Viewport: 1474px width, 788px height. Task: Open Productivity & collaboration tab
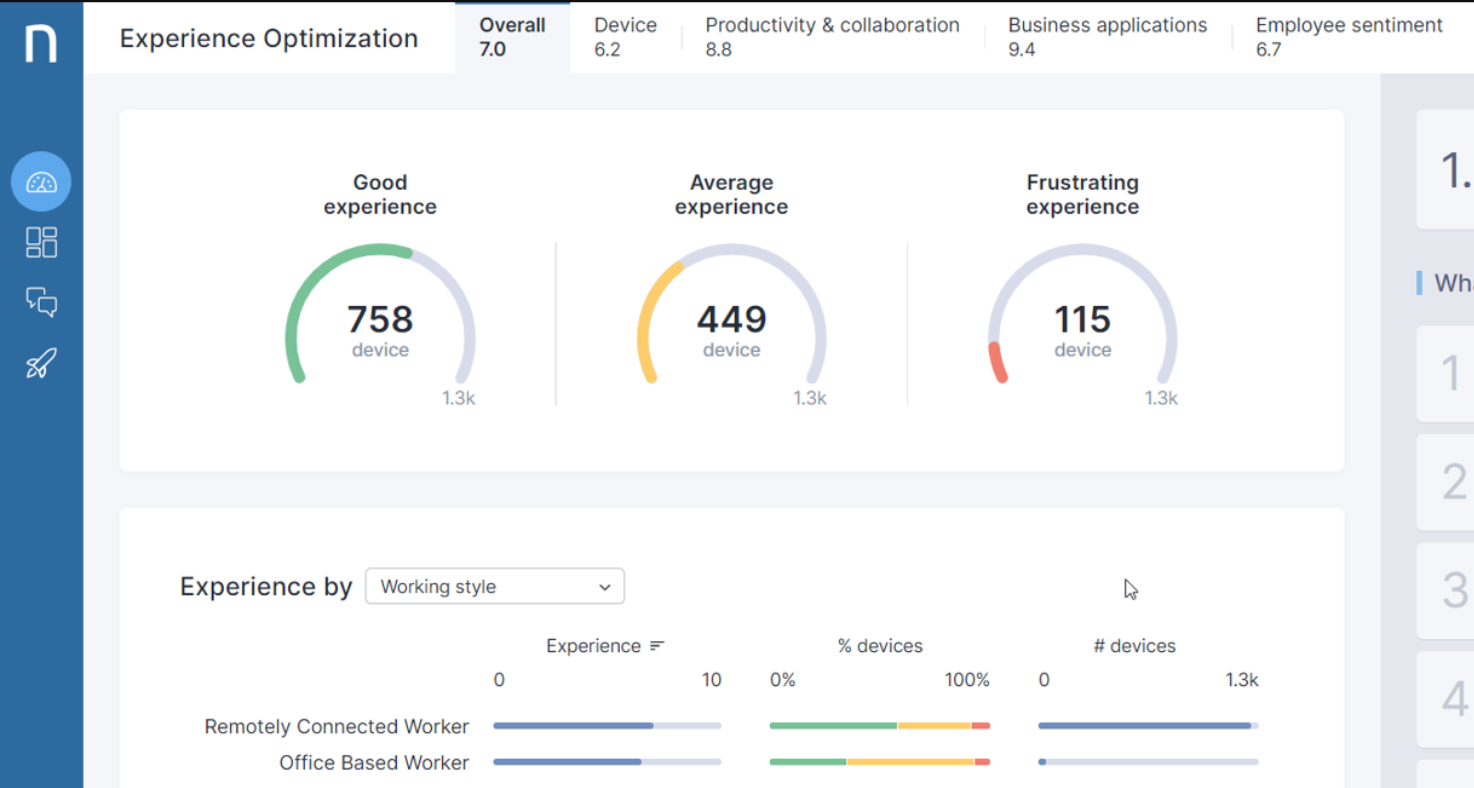[x=832, y=37]
